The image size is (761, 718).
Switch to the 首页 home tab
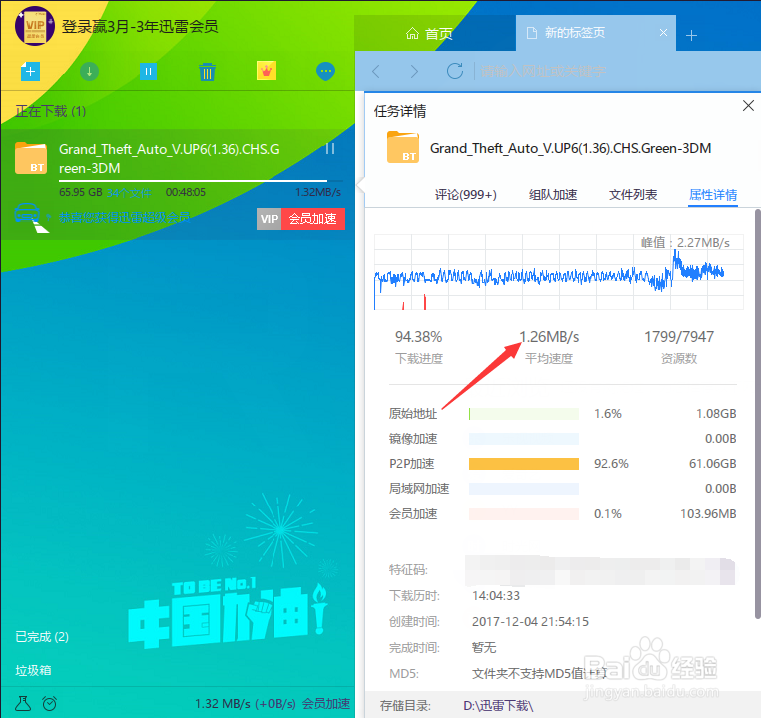pos(429,33)
